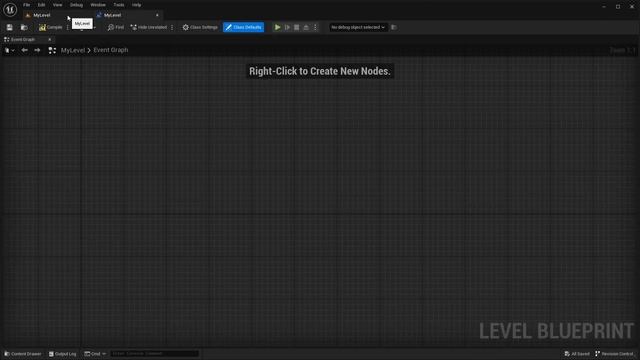This screenshot has width=640, height=360.
Task: Open the Output Log
Action: [62, 354]
